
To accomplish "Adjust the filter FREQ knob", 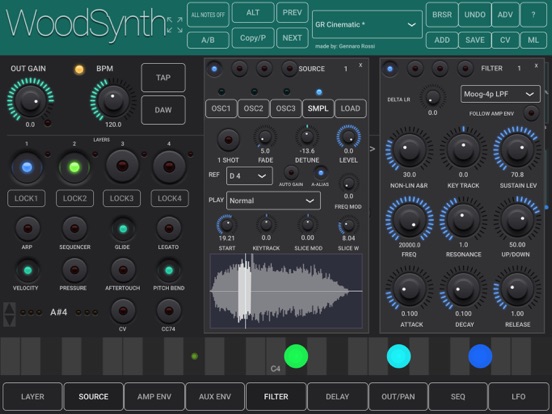I will (x=409, y=219).
